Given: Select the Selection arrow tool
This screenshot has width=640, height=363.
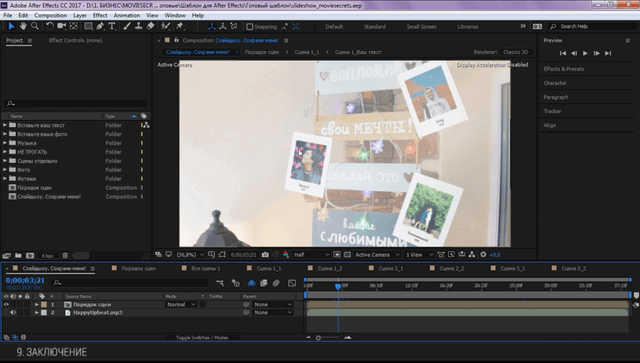Looking at the screenshot, I should [11, 26].
